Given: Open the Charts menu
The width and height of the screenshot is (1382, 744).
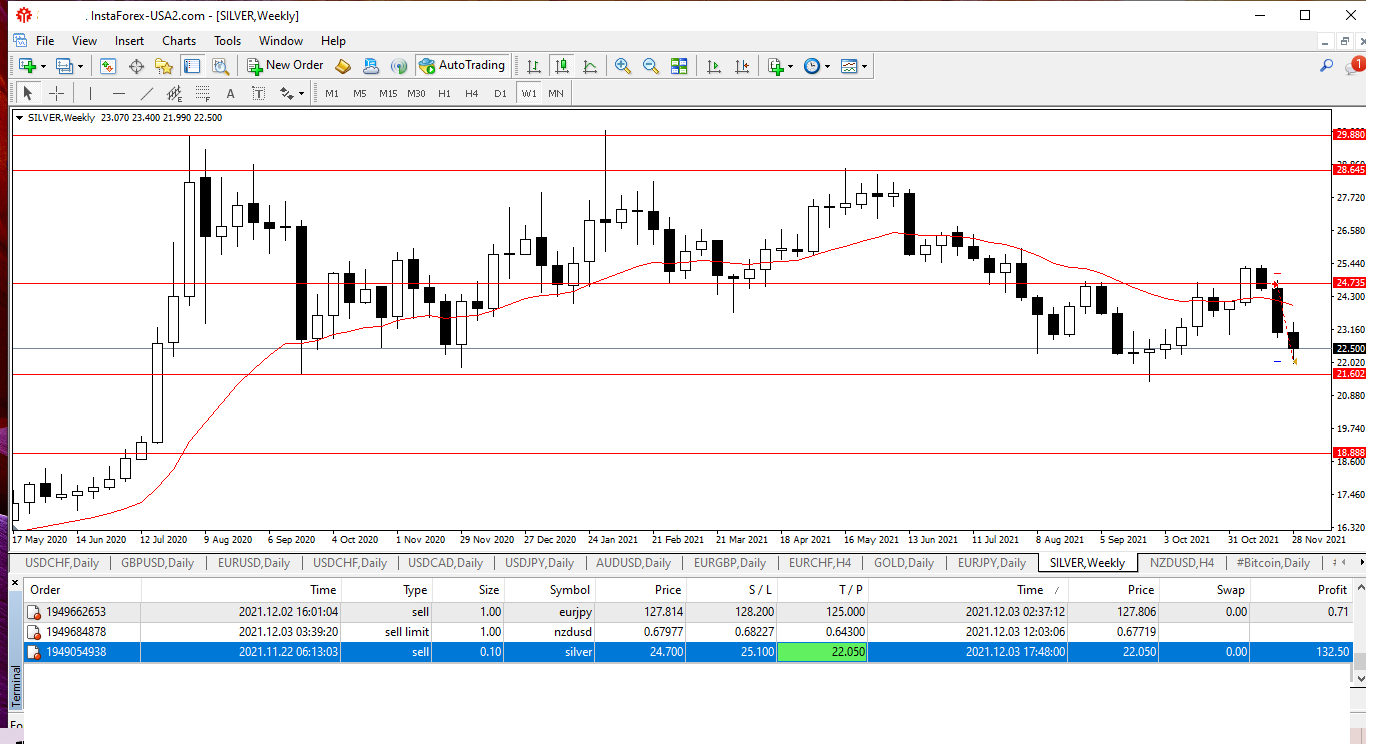Looking at the screenshot, I should (x=179, y=41).
